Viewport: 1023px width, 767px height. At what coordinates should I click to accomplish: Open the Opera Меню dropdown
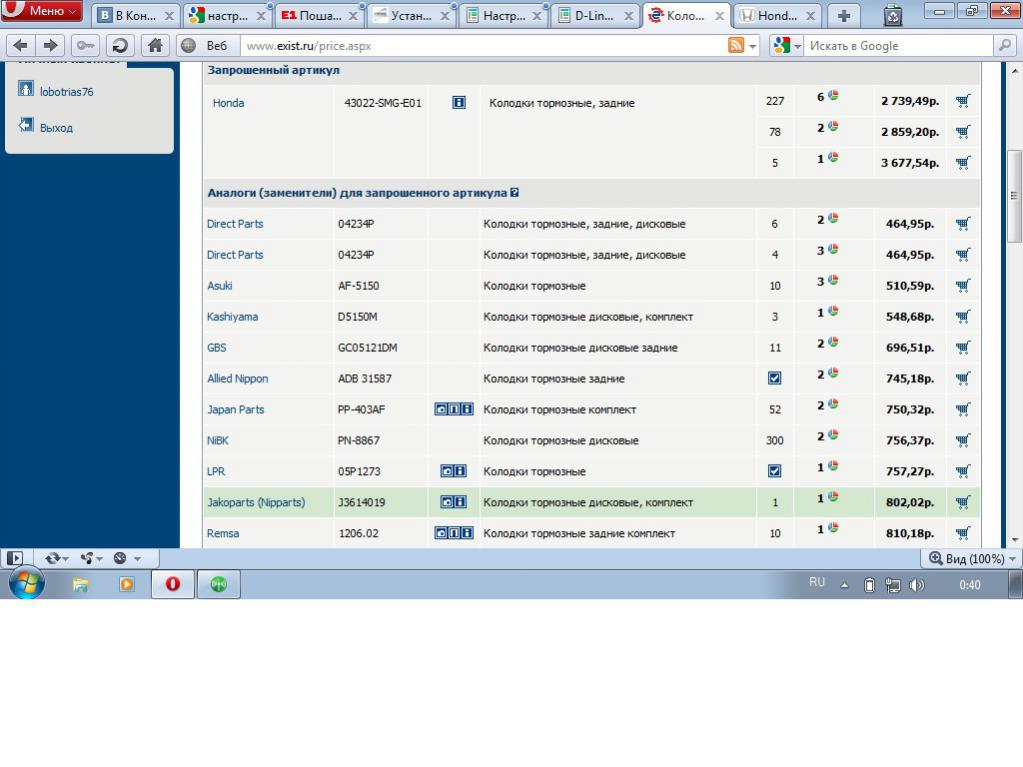(x=42, y=11)
